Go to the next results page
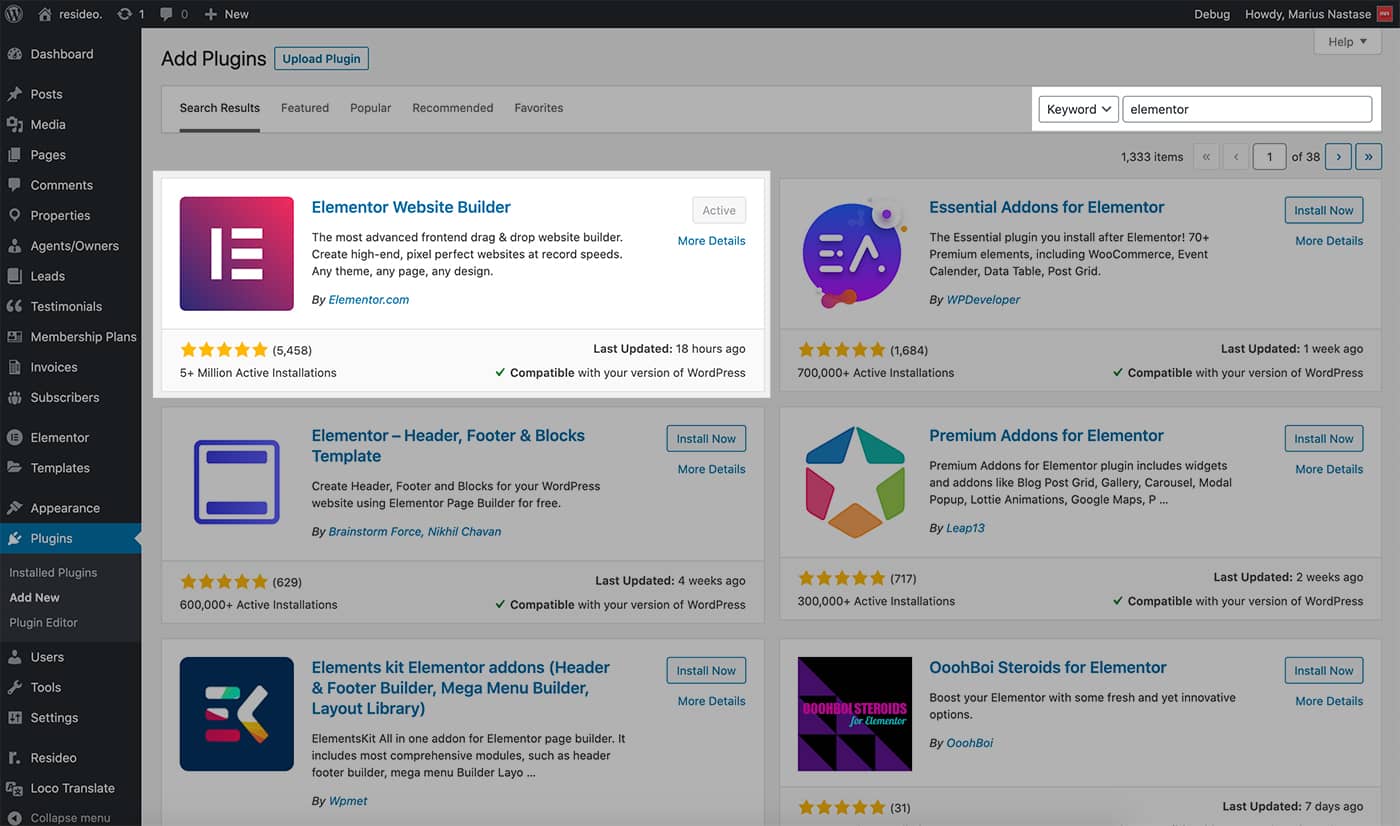Screen dimensions: 1400x826 [x=1338, y=156]
